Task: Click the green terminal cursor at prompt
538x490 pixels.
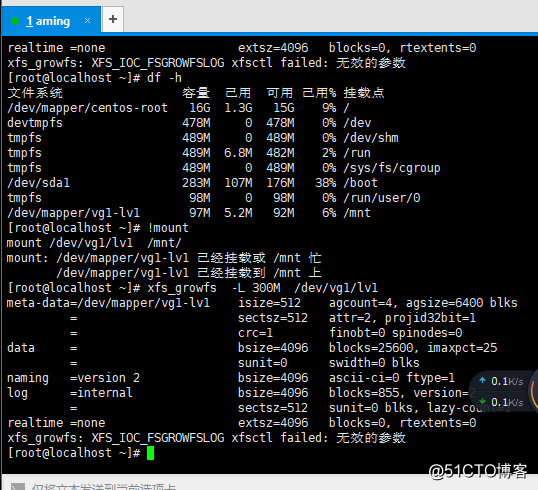Action: click(x=150, y=453)
